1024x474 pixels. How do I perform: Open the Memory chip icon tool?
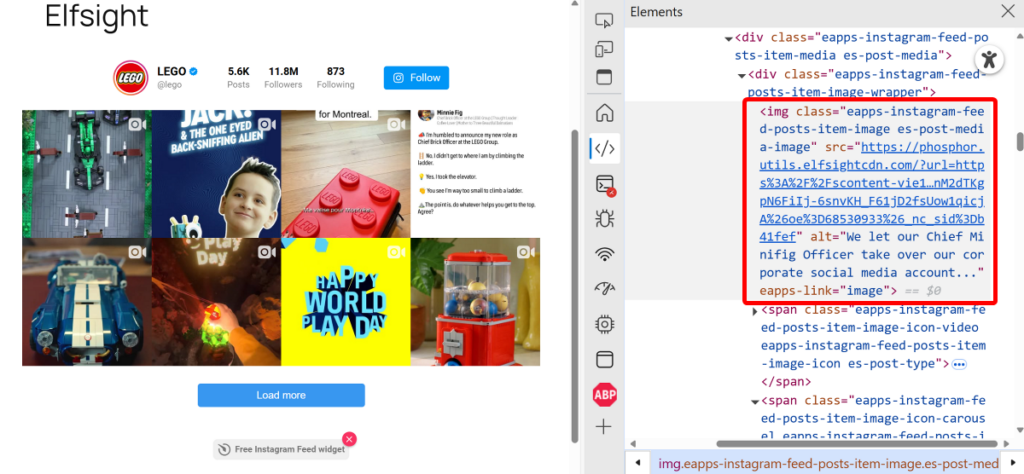pyautogui.click(x=605, y=324)
